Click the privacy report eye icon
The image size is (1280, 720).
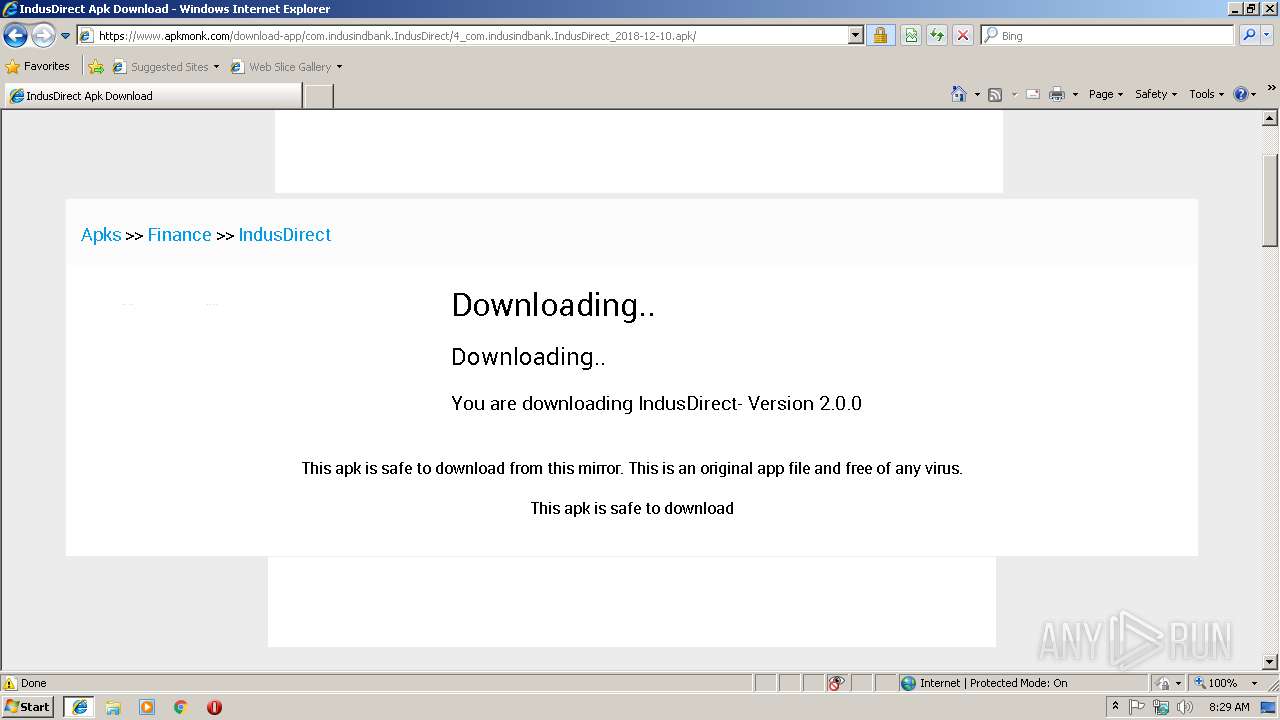tap(837, 683)
